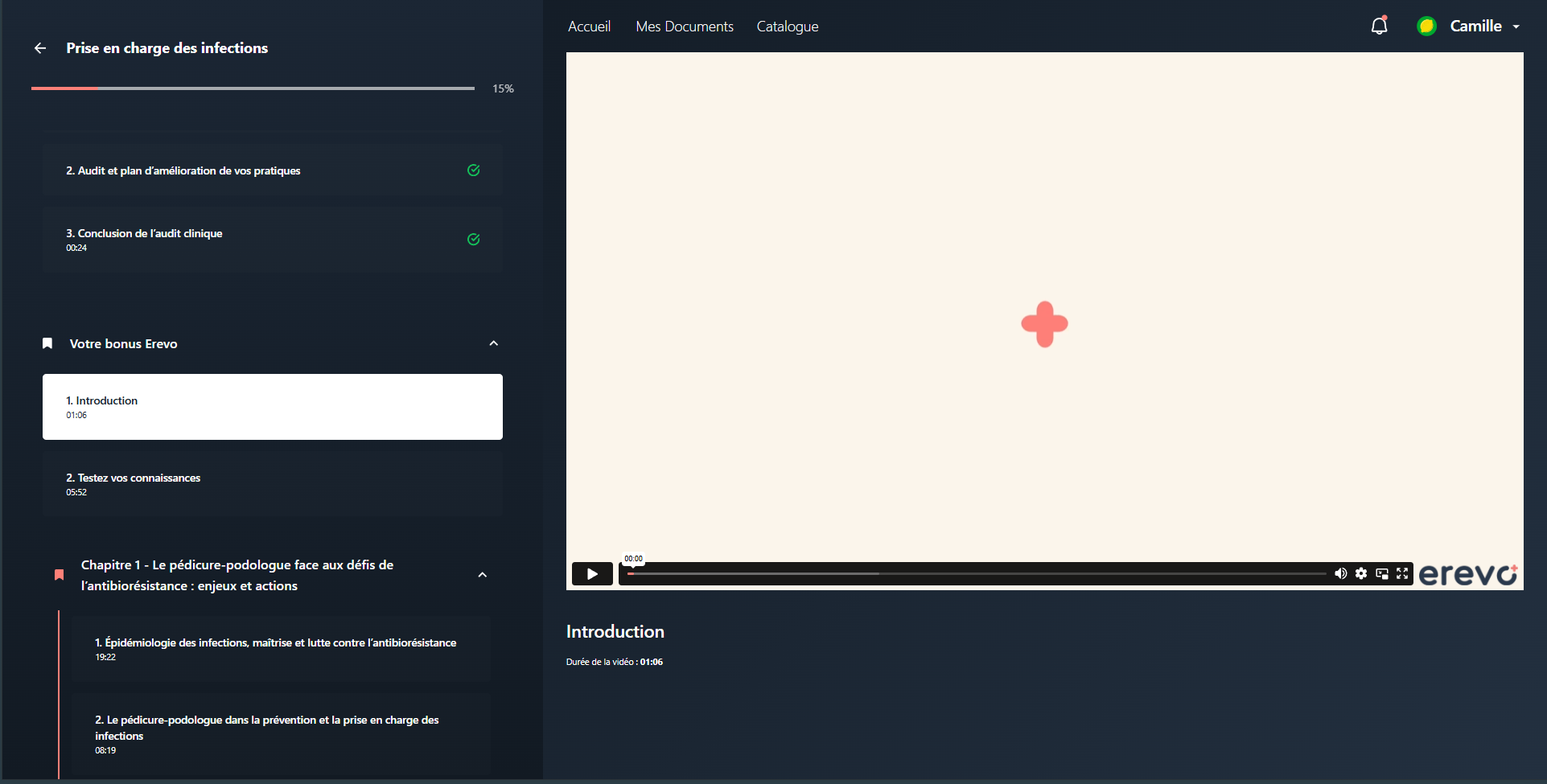Click the completed checkmark for Conclusion de l'audit
This screenshot has height=784, width=1547.
click(x=474, y=239)
